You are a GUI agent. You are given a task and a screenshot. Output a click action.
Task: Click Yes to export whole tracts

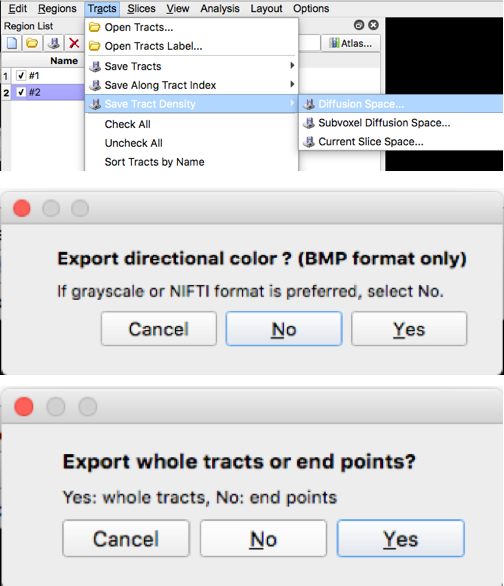401,538
